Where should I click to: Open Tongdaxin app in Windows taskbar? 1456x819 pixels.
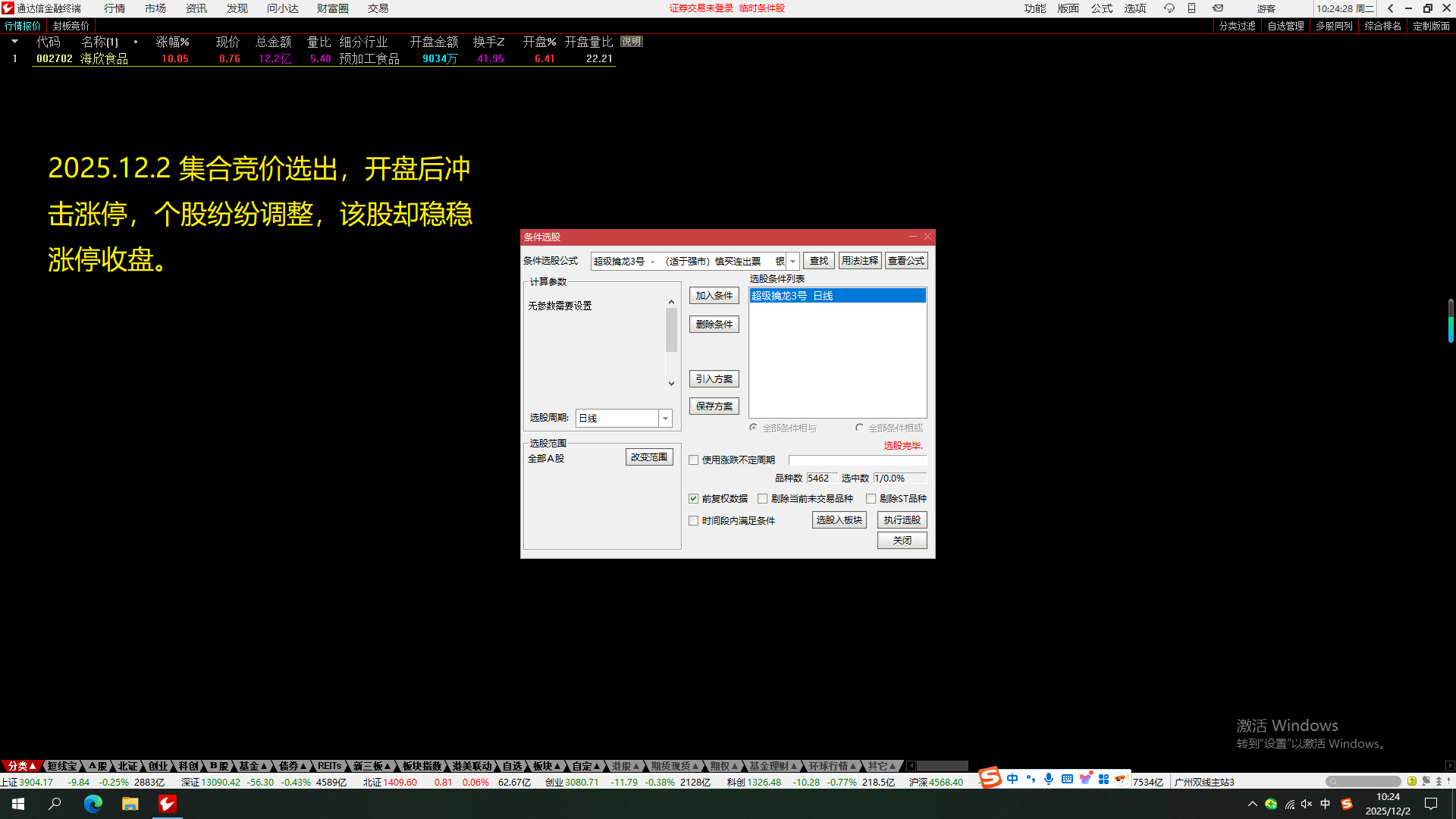(168, 804)
